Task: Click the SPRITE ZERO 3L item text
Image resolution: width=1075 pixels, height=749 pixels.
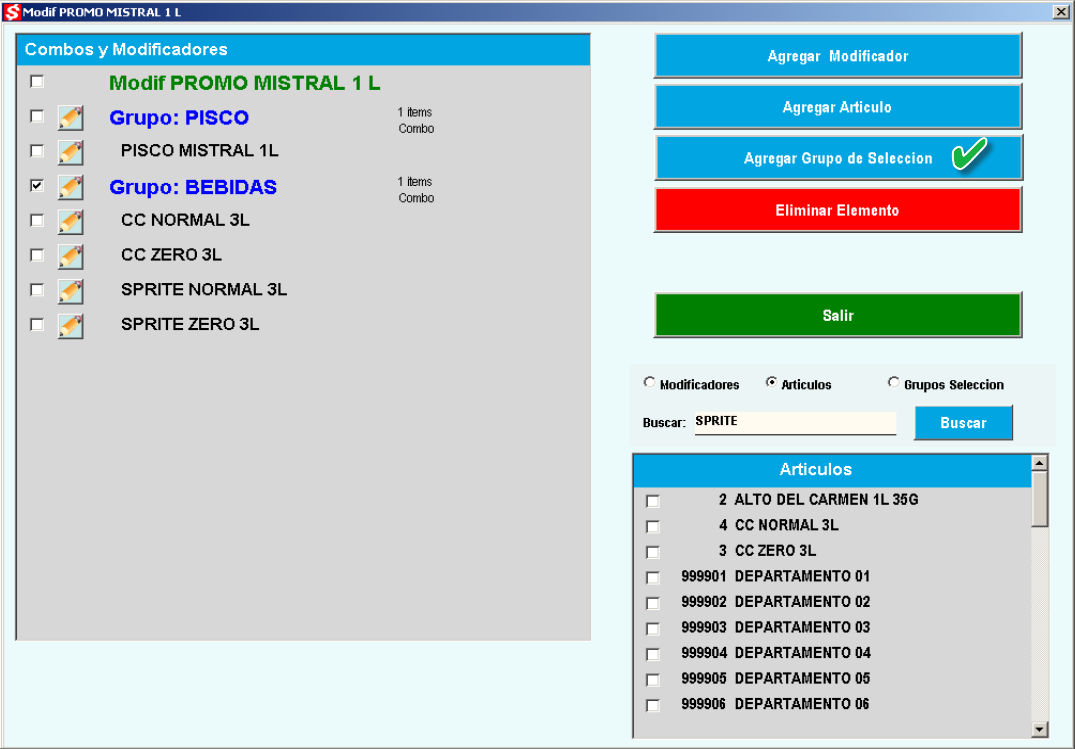Action: (x=190, y=324)
